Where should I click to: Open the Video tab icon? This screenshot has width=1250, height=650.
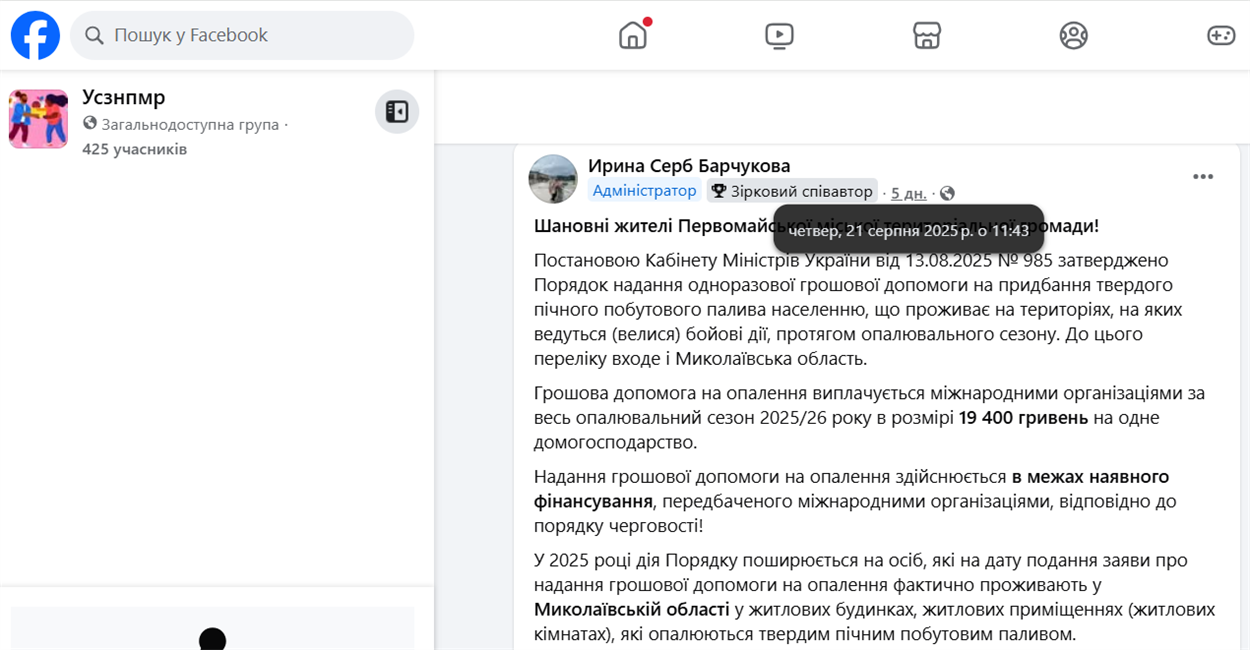tap(779, 35)
